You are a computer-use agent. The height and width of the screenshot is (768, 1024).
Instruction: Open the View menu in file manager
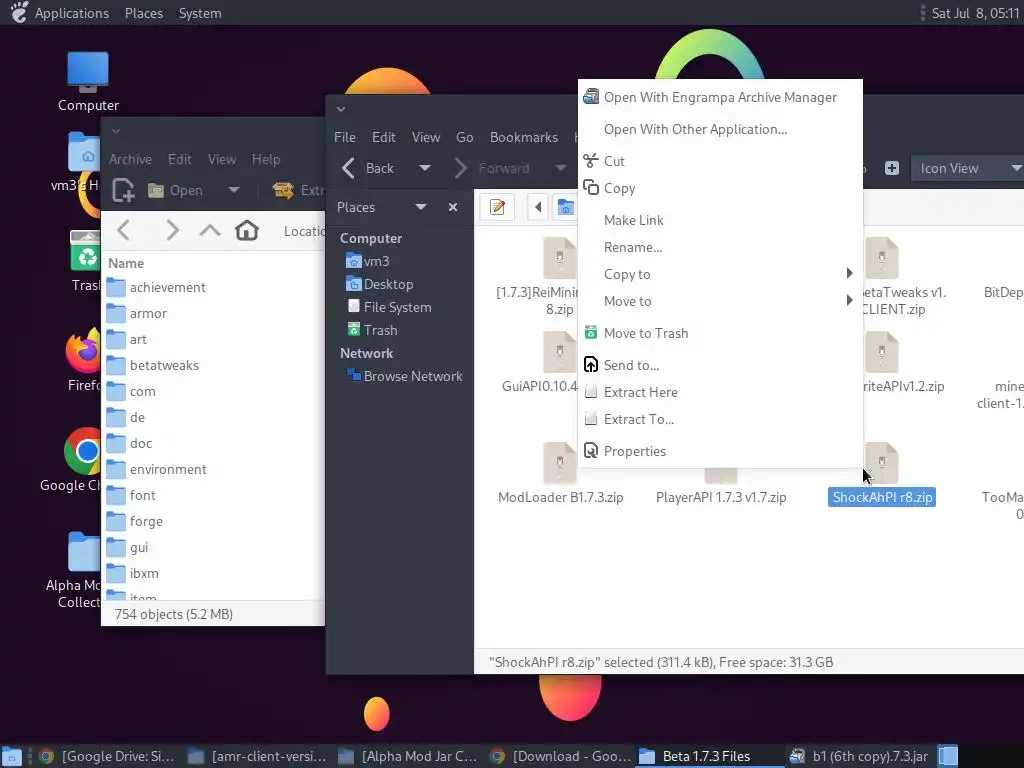coord(426,137)
